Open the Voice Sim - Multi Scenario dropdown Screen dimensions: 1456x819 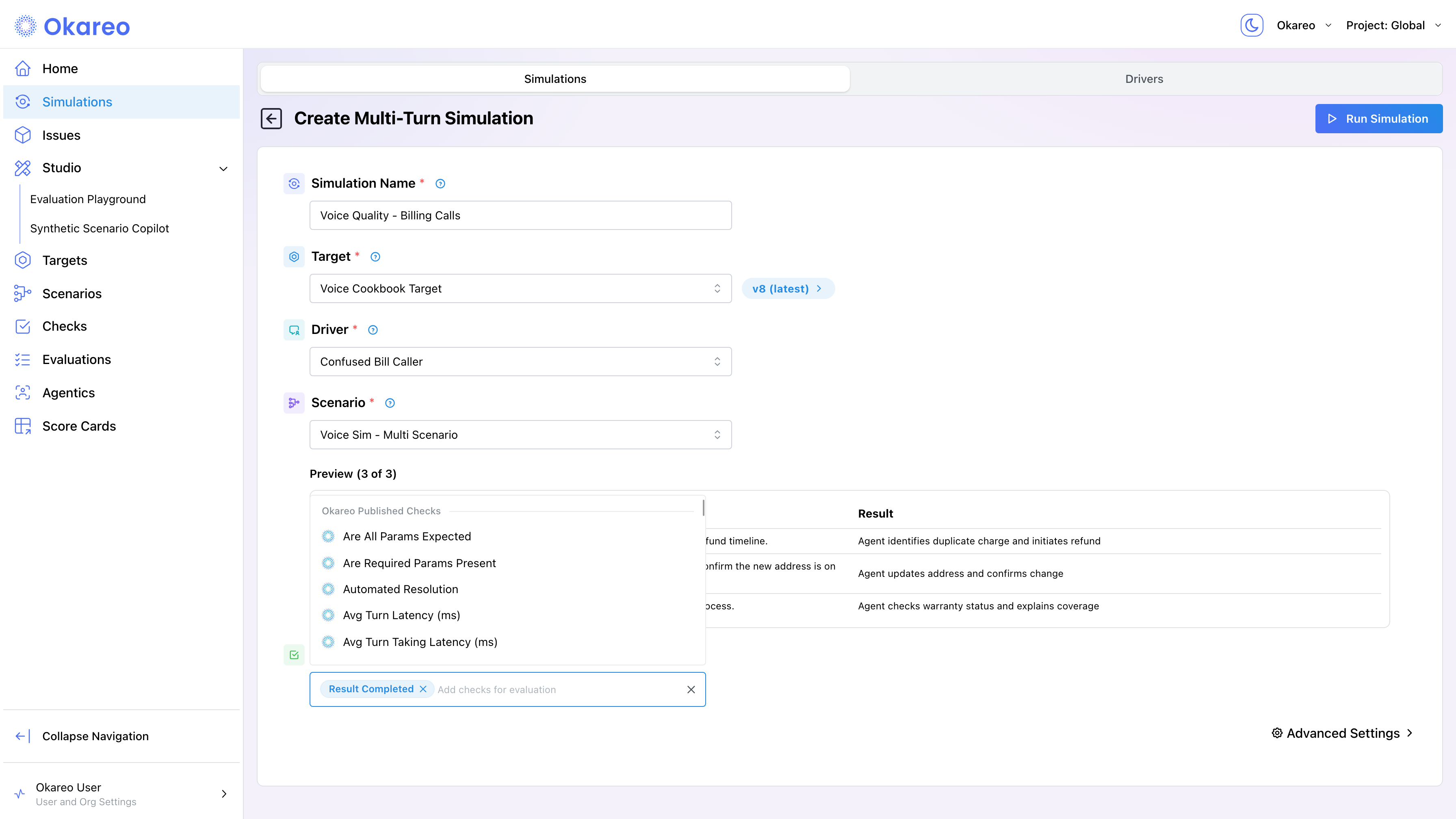(x=520, y=435)
